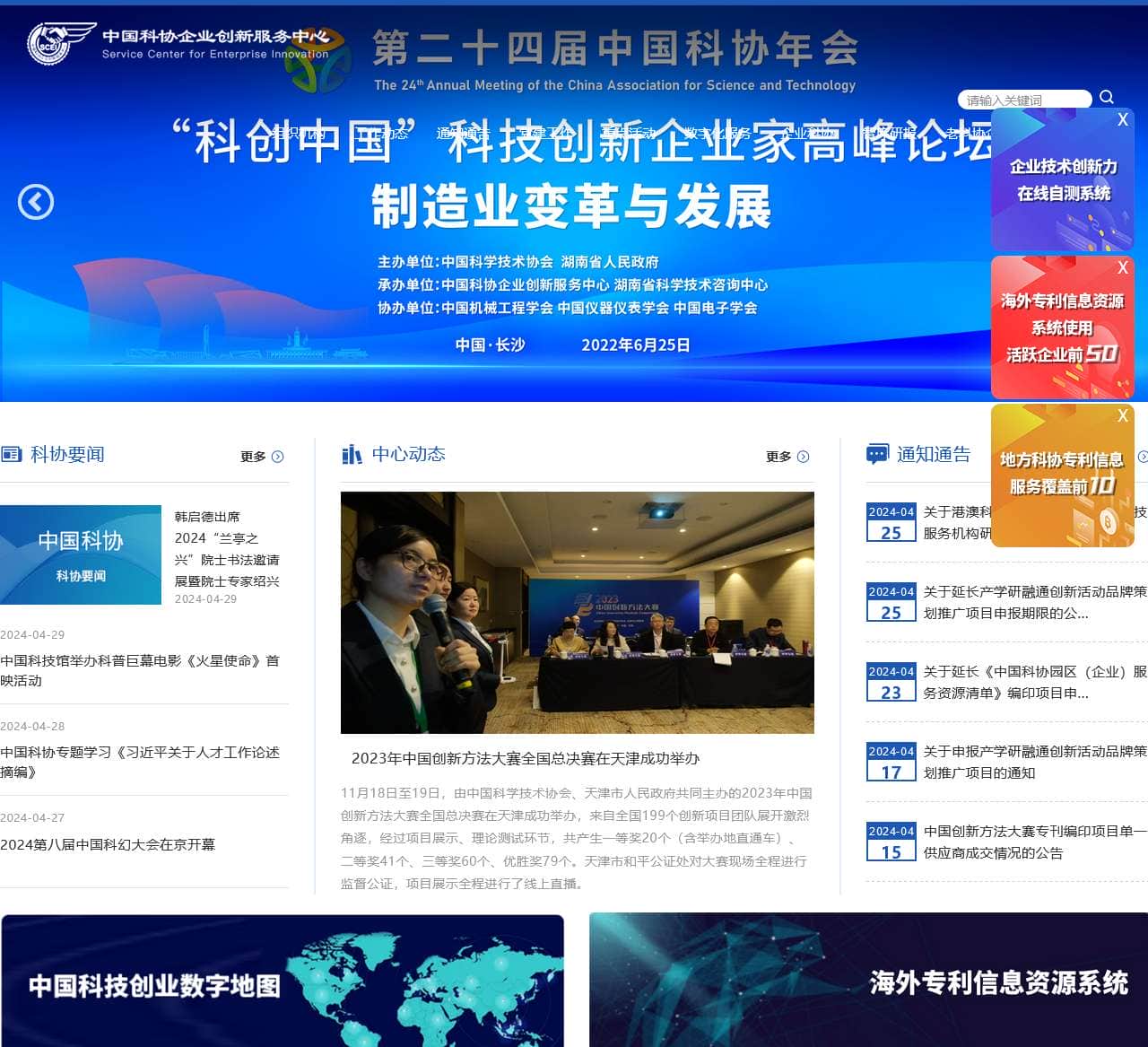Viewport: 1148px width, 1047px height.
Task: Open 企业科协 in the navigation bar
Action: pos(807,133)
